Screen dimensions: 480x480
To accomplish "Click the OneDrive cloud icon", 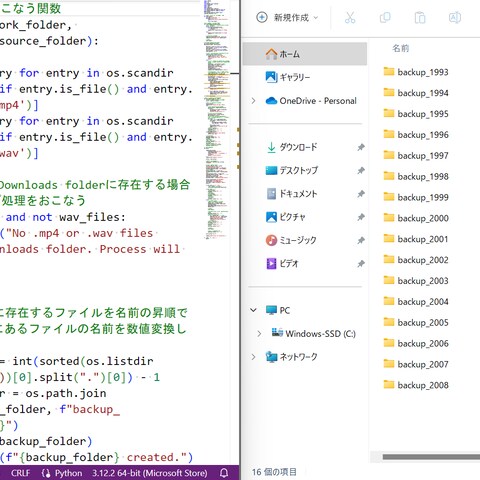I will [271, 101].
